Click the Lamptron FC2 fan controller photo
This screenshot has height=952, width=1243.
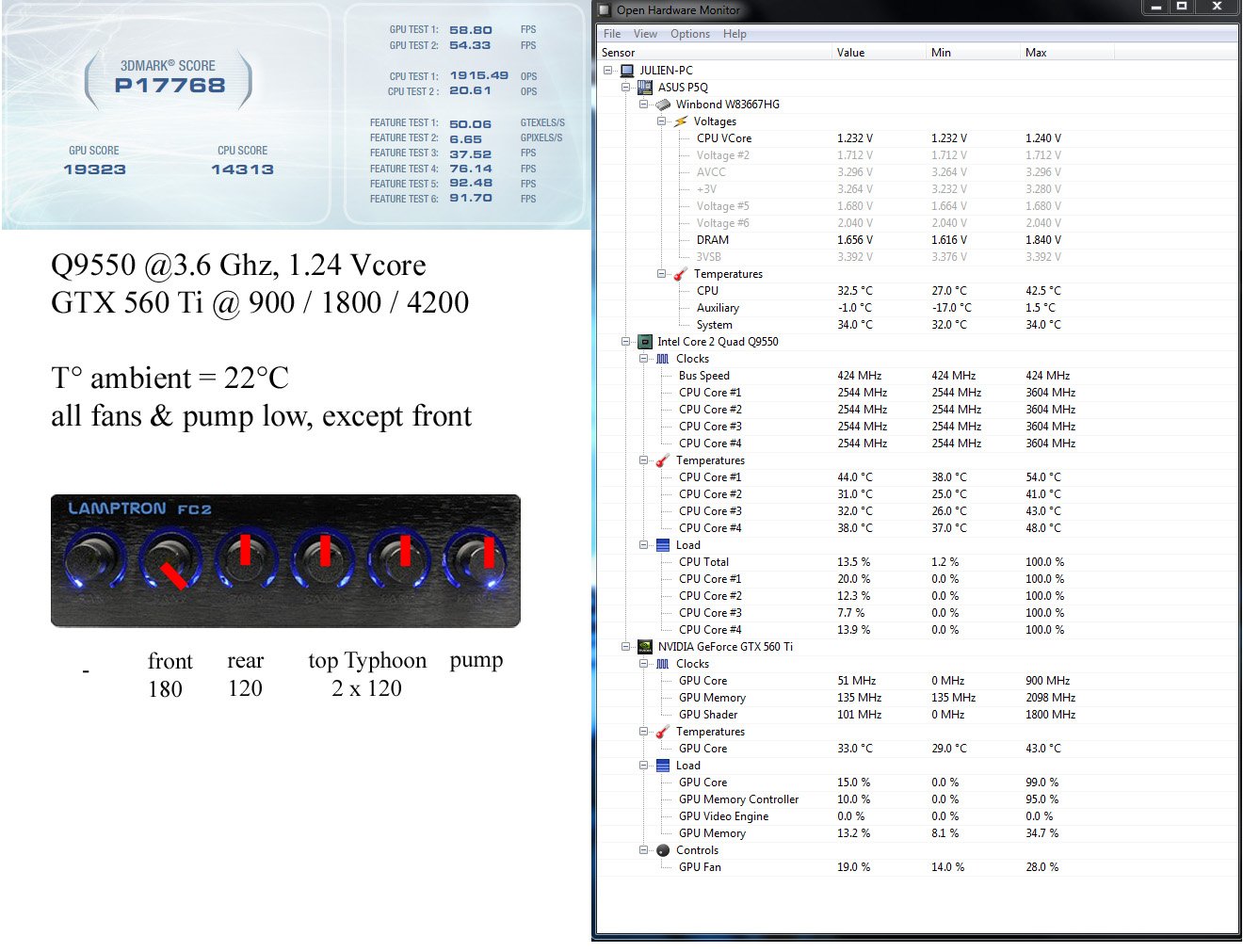point(285,560)
